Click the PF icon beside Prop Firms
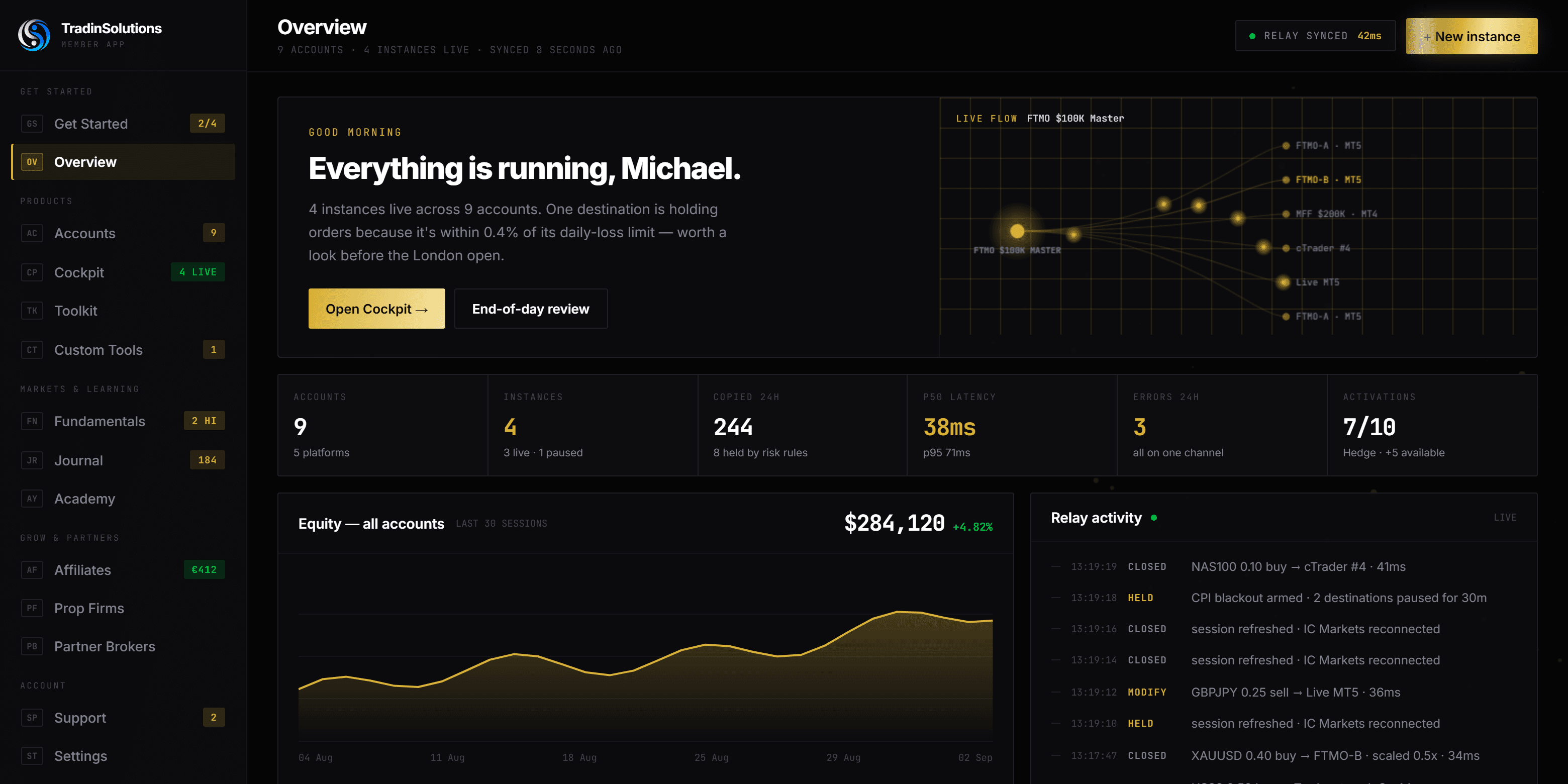1568x784 pixels. pyautogui.click(x=32, y=608)
